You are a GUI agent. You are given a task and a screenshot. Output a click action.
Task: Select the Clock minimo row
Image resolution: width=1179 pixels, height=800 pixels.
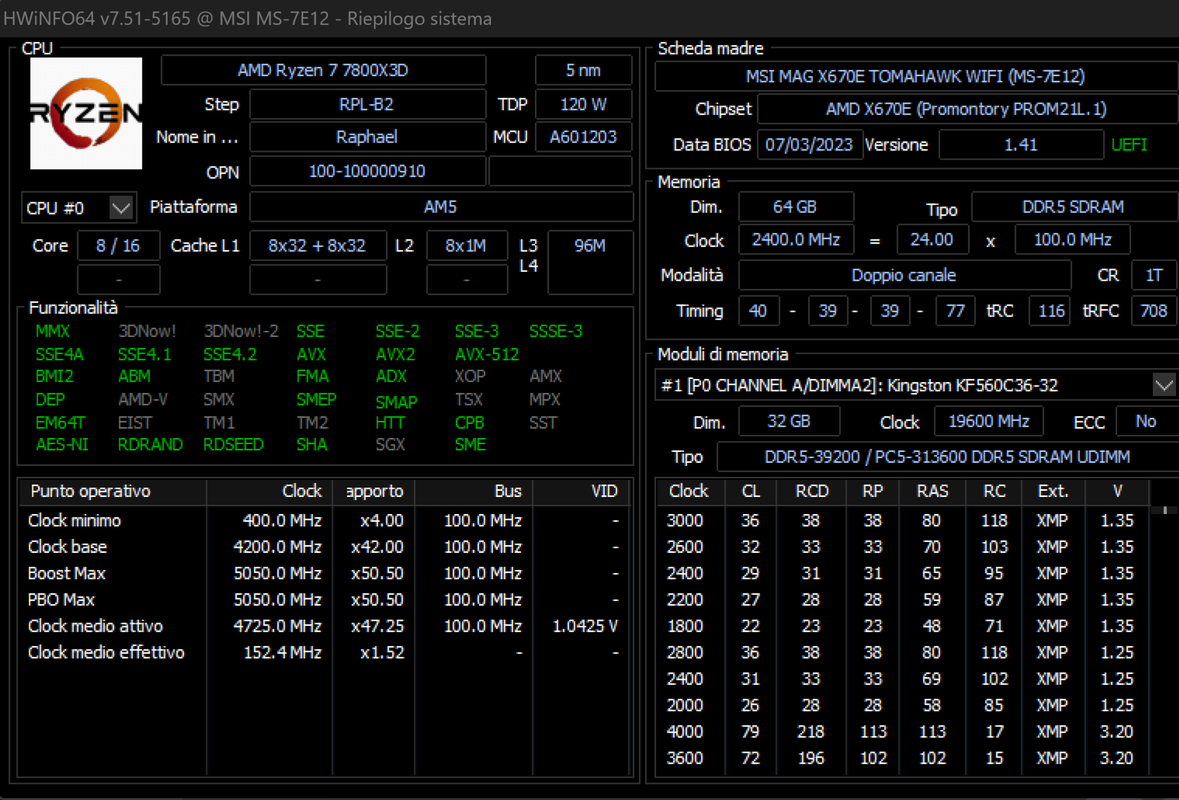(x=323, y=520)
